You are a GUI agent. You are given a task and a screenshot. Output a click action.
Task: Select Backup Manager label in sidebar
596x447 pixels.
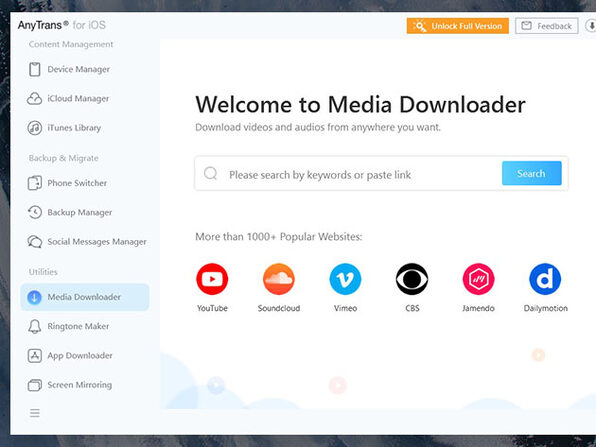[x=79, y=212]
